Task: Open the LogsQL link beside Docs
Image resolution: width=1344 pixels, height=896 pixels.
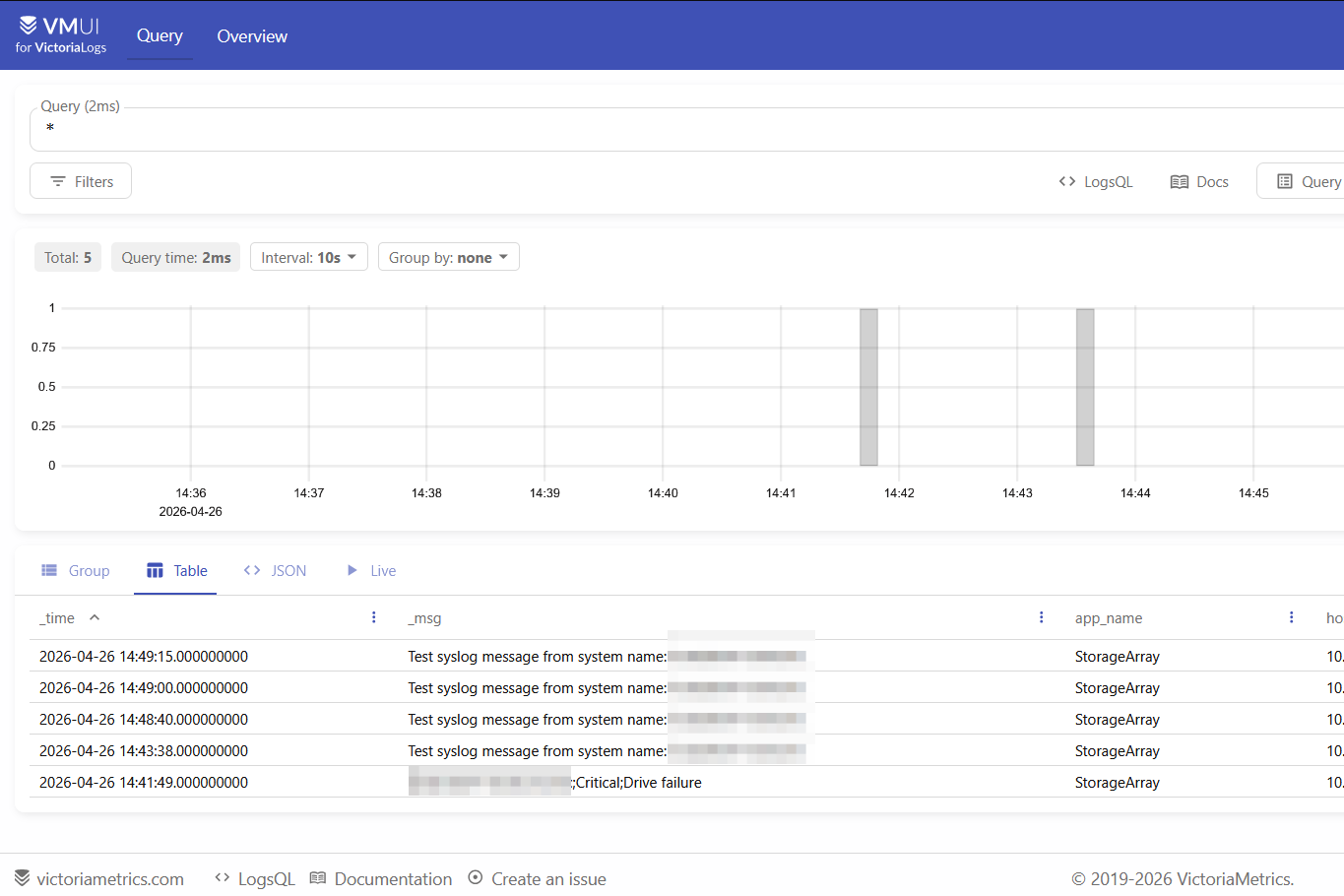Action: coord(1096,181)
